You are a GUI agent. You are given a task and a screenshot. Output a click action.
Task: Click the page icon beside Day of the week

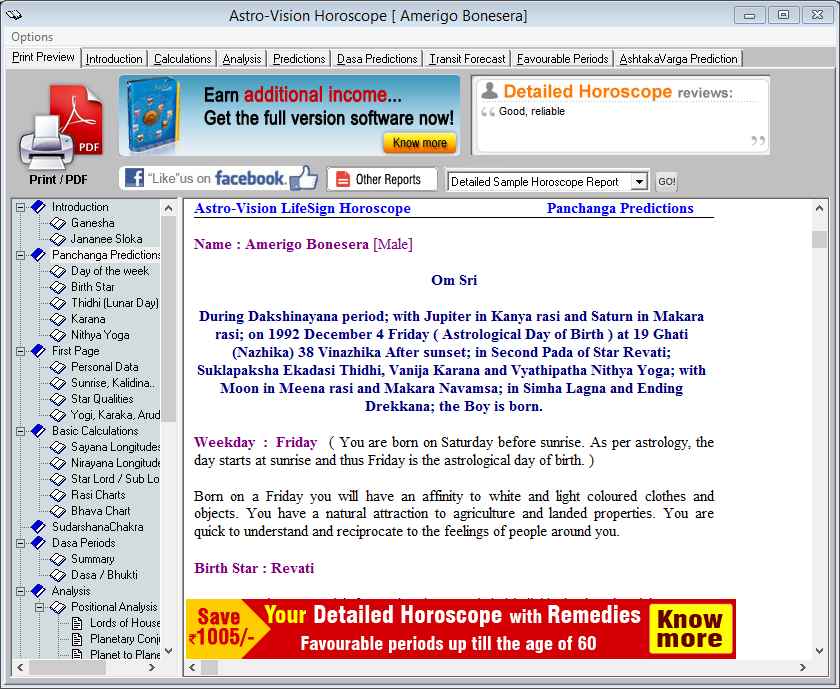click(x=58, y=271)
